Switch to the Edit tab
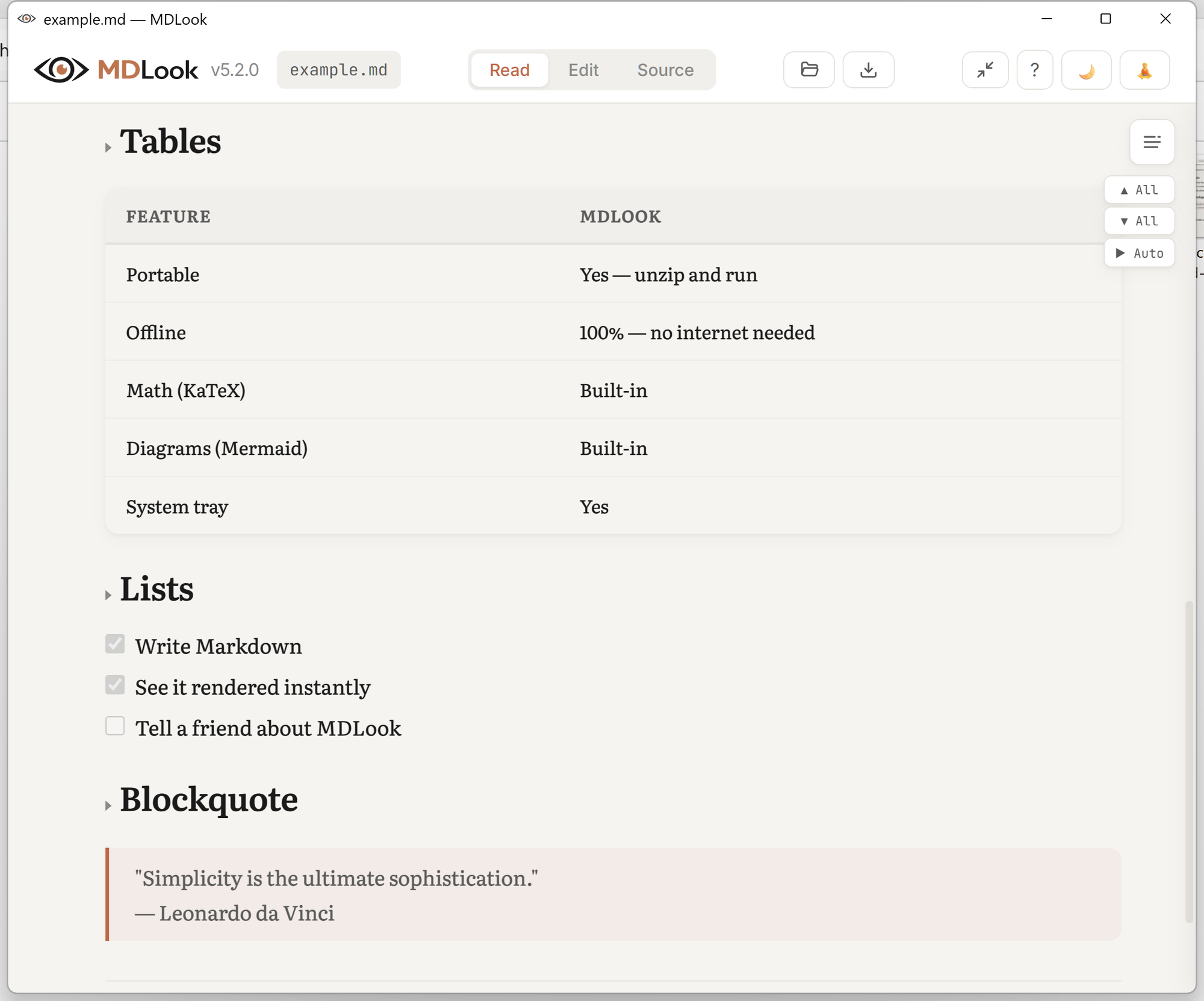Viewport: 1204px width, 1001px height. click(583, 70)
